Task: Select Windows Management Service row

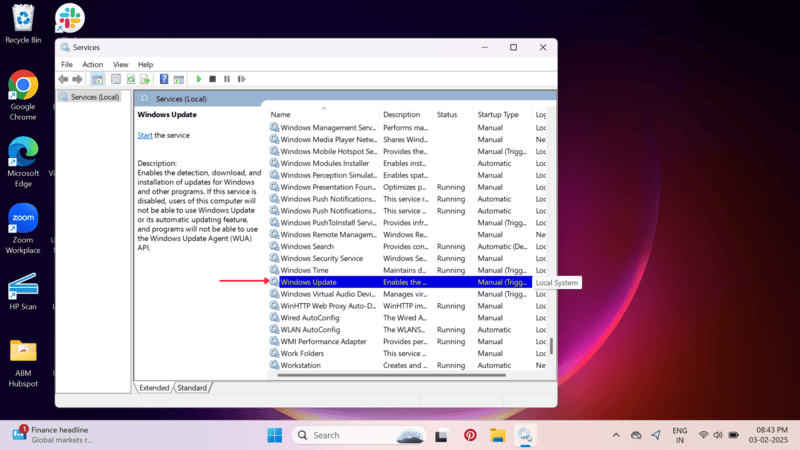Action: tap(407, 128)
